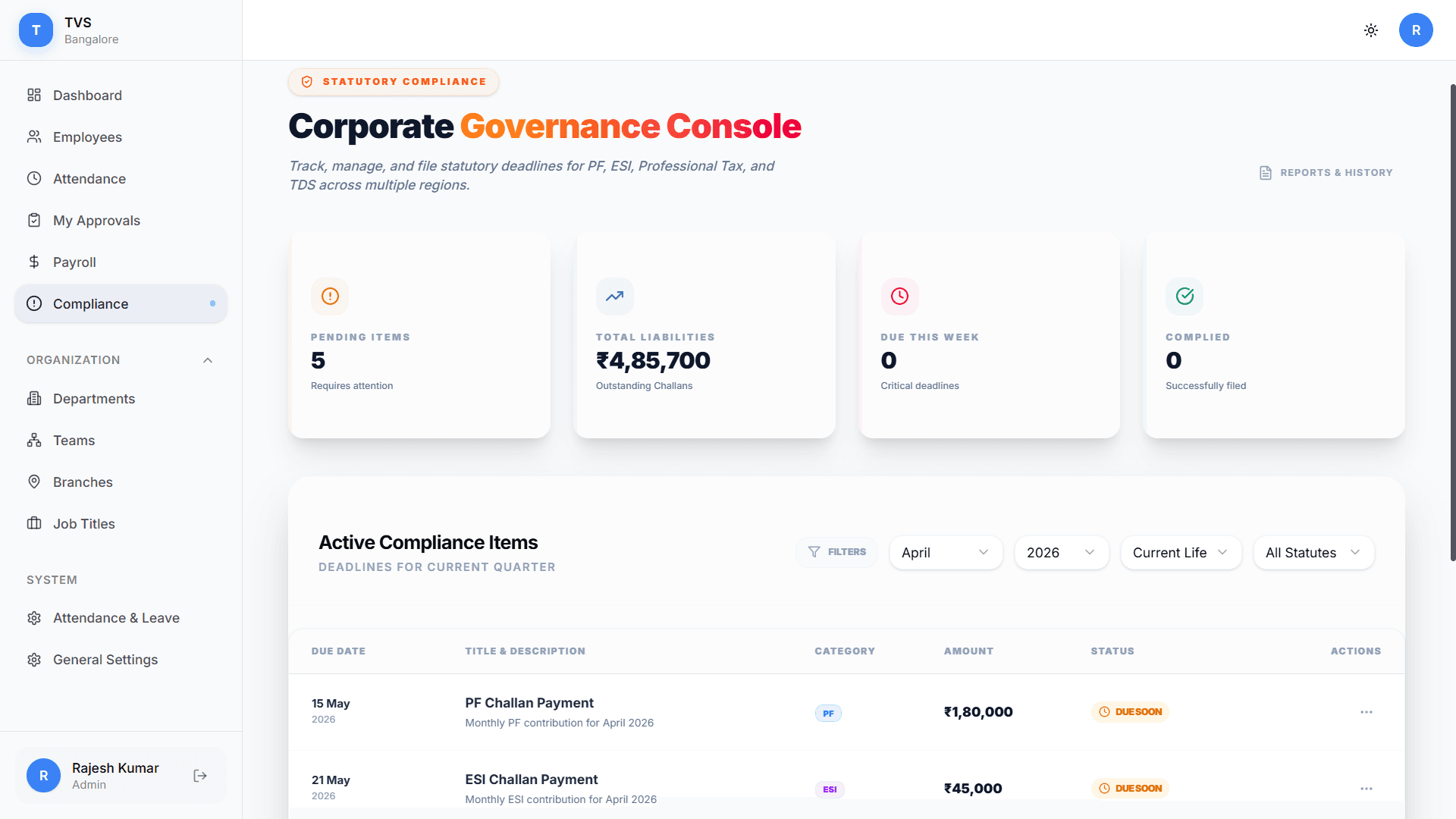Open the 2026 year dropdown
The height and width of the screenshot is (819, 1456).
(x=1062, y=553)
